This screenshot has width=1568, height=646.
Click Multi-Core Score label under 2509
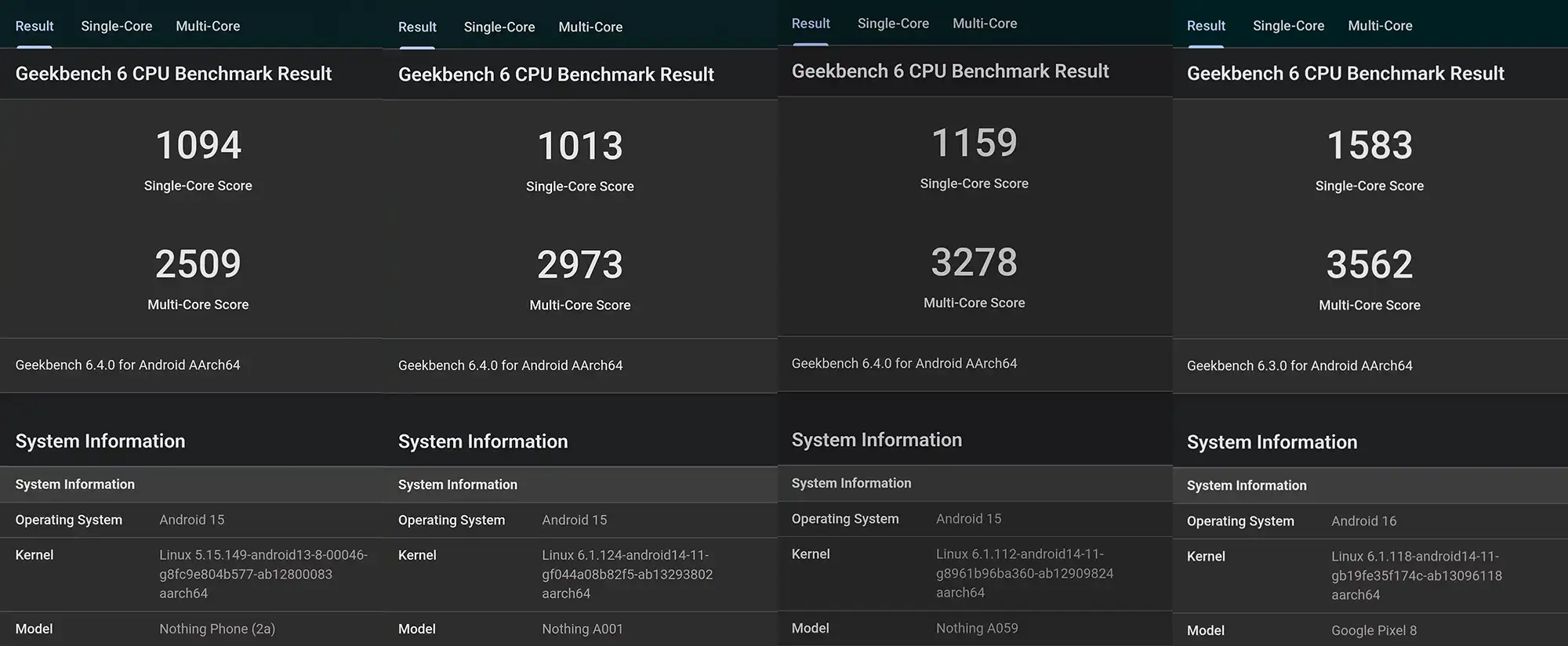point(198,304)
